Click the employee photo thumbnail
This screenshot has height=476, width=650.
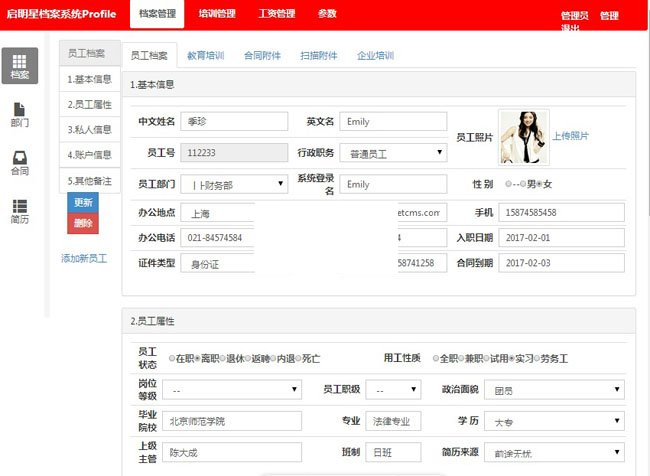coord(524,137)
